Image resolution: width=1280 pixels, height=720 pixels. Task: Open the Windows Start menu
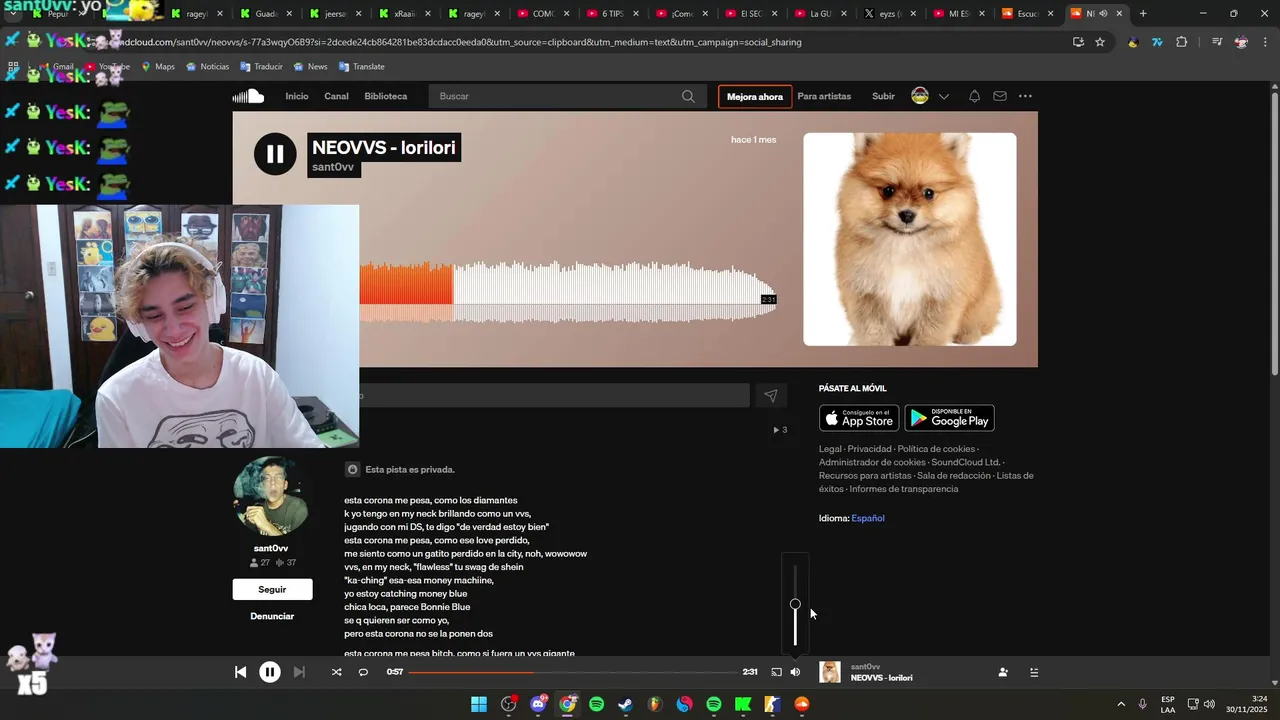click(479, 704)
